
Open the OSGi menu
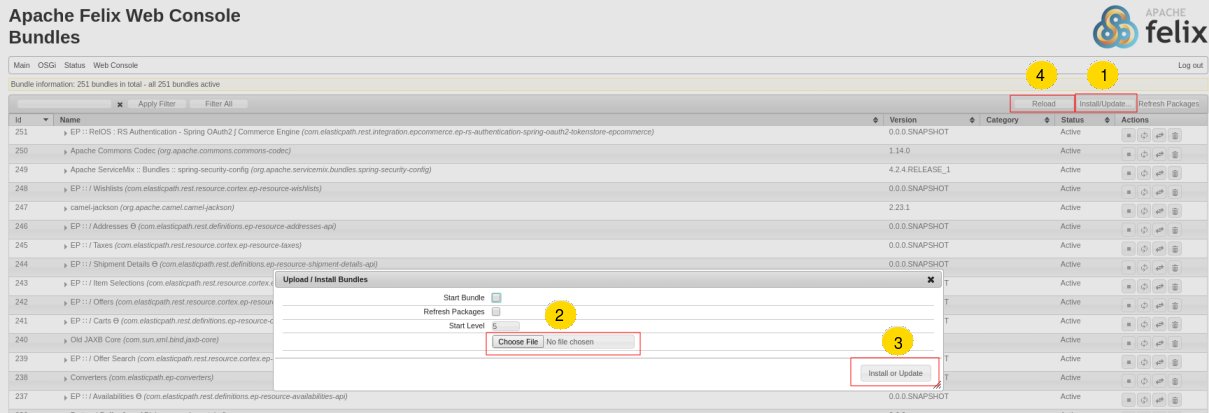coord(47,65)
